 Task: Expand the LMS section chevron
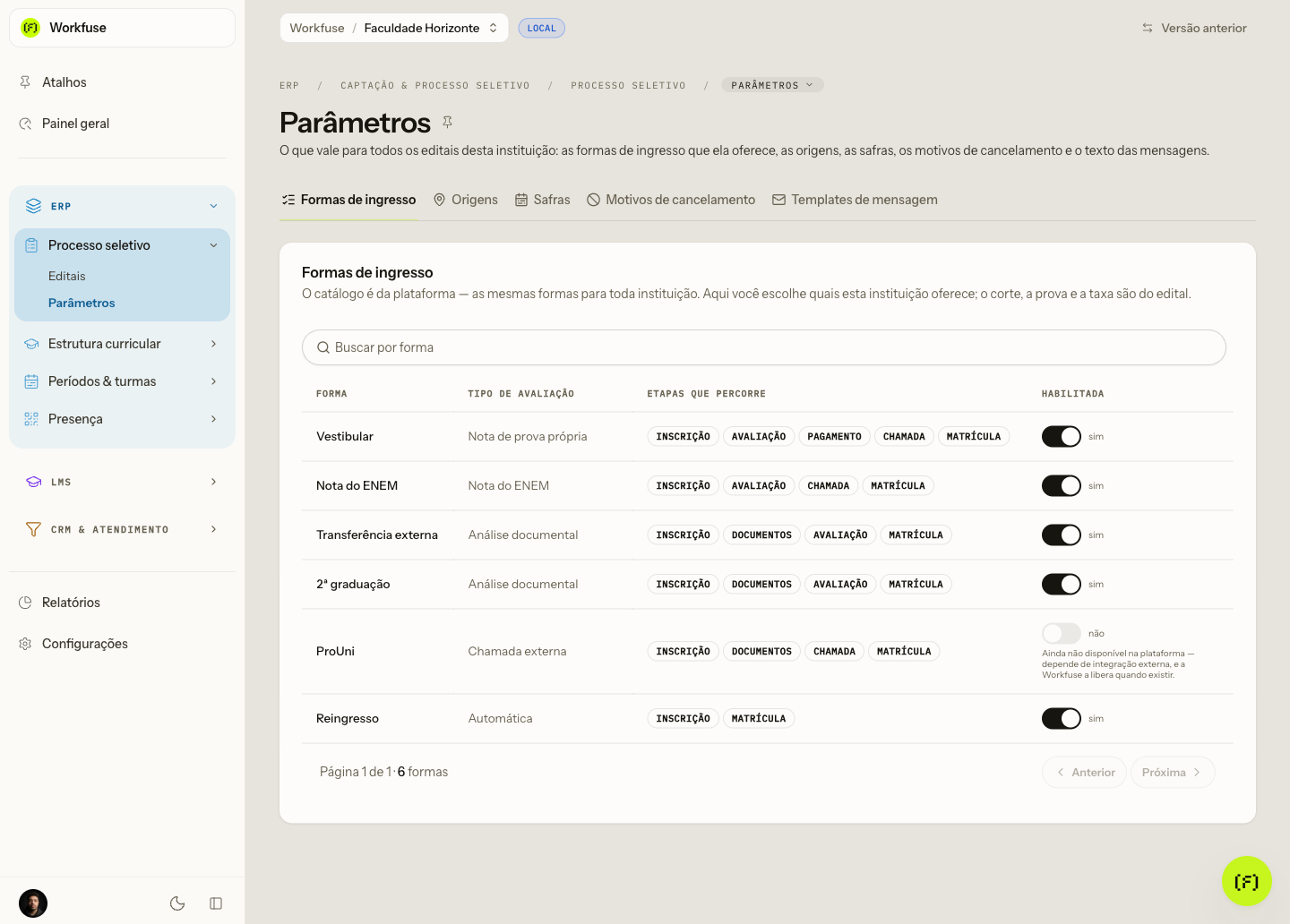(213, 482)
